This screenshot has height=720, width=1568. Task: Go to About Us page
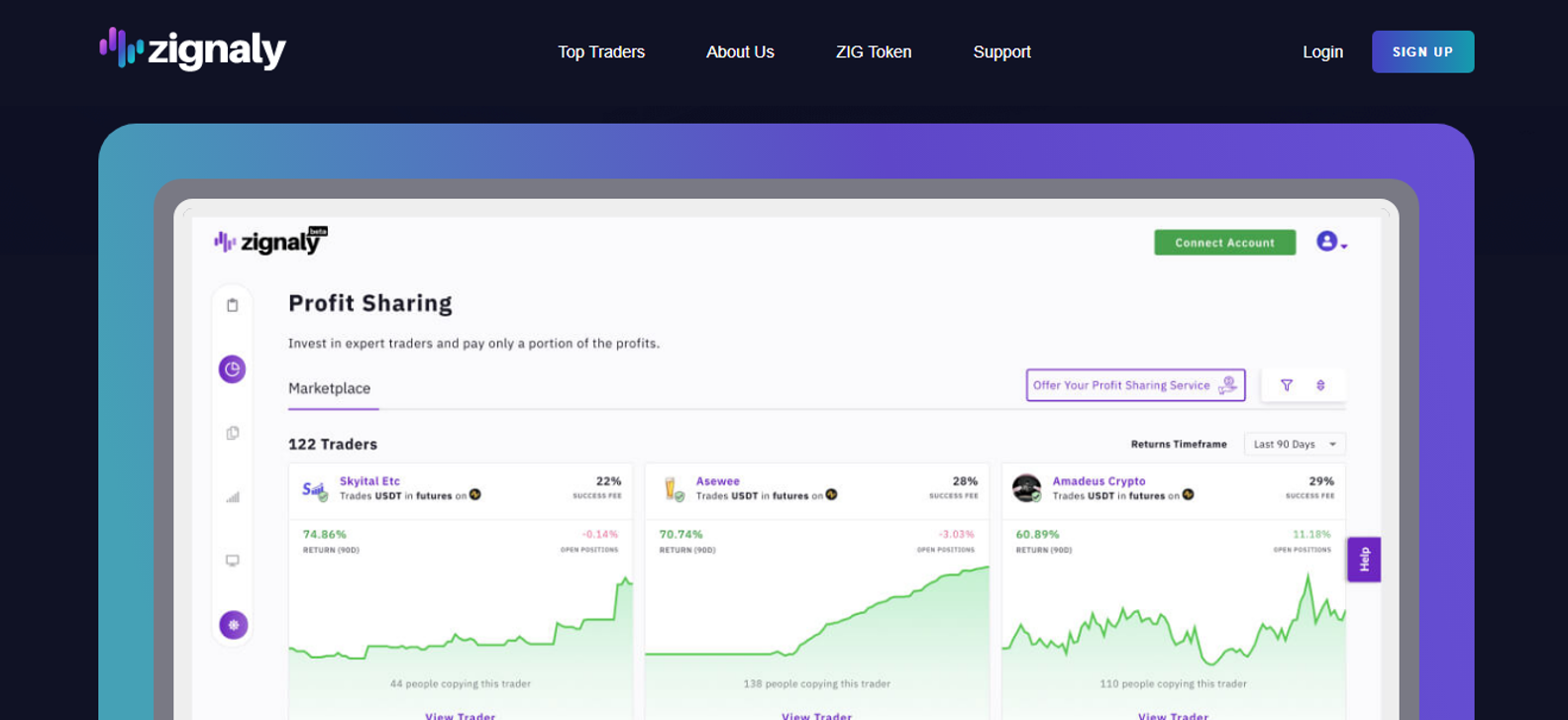coord(740,51)
